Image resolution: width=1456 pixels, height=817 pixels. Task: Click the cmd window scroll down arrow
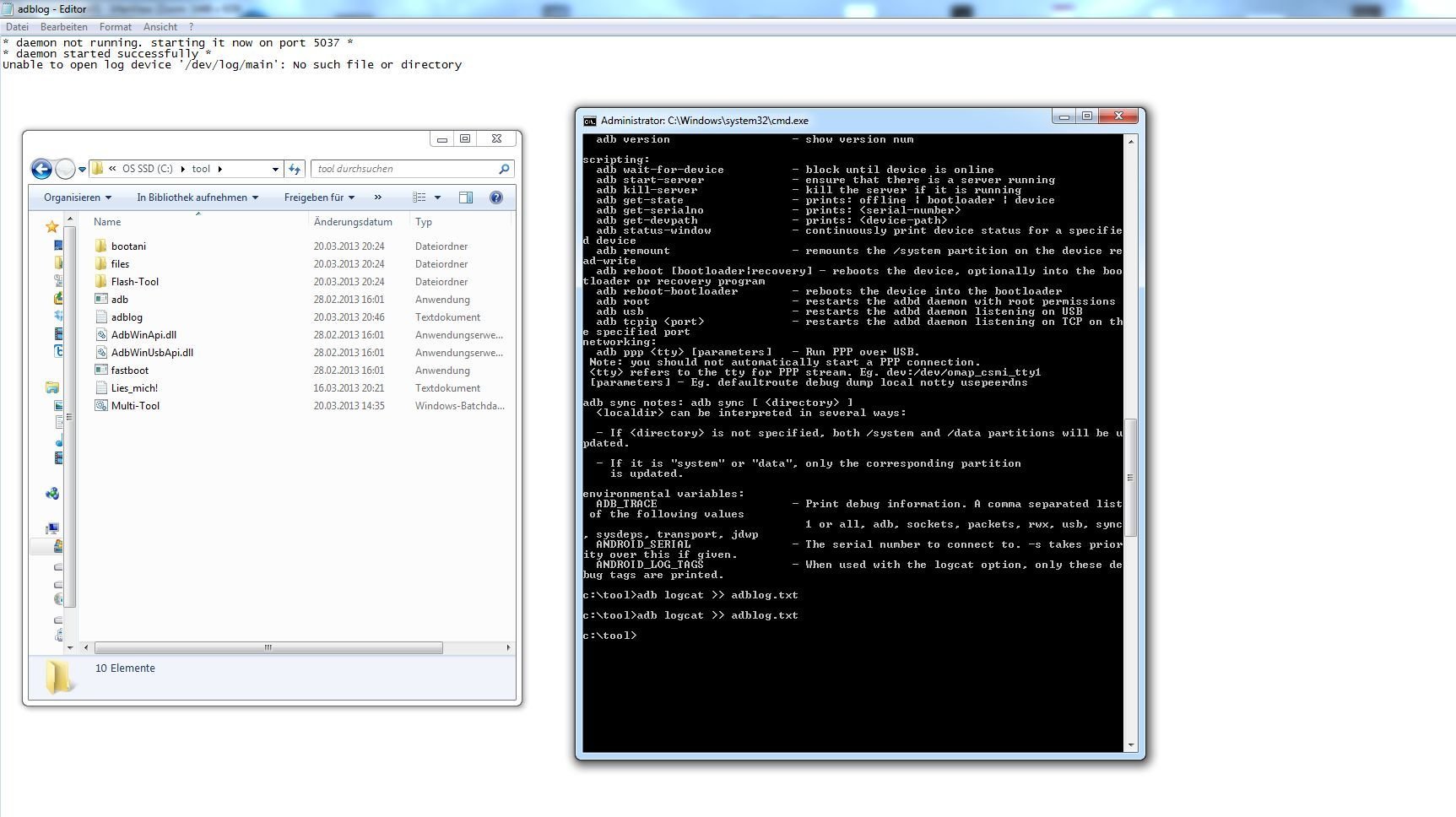pos(1130,745)
